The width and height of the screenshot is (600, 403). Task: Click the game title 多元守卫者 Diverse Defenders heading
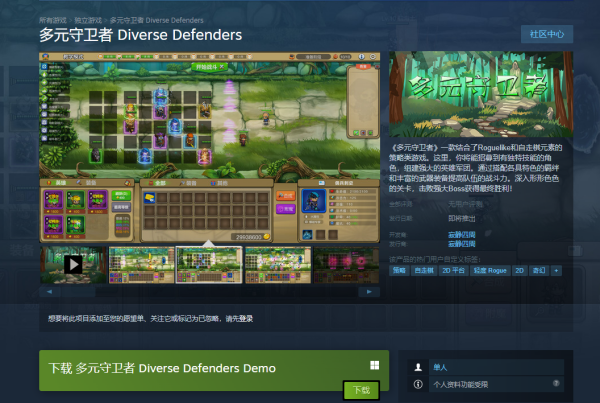click(140, 35)
